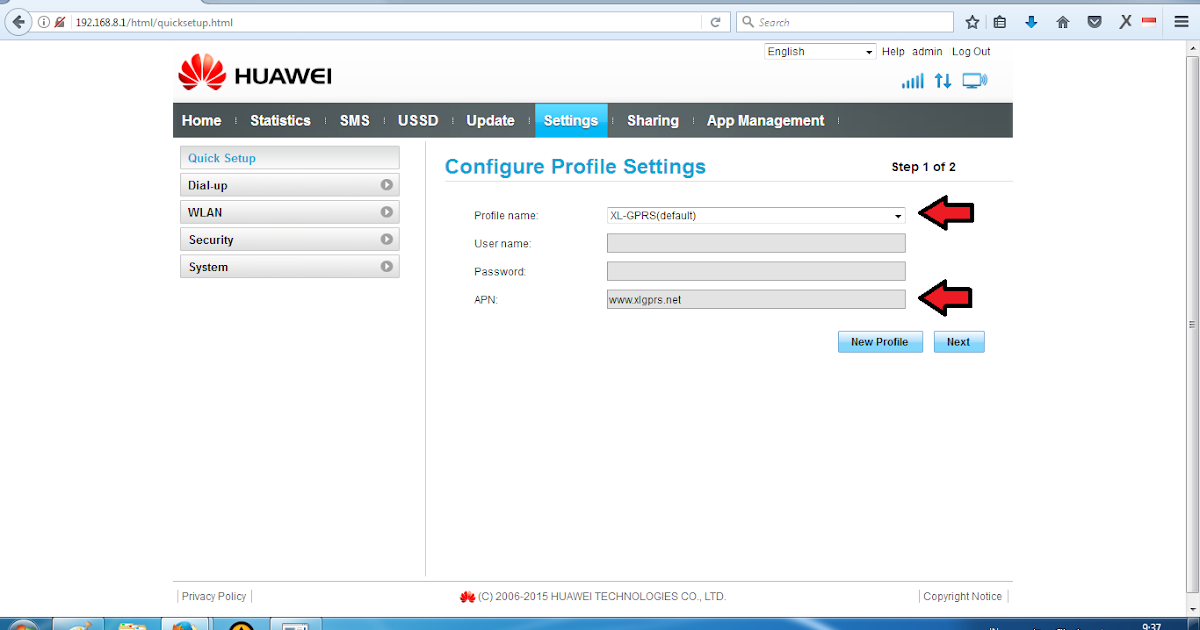Click the User name field
Screen dimensions: 1200x630
pos(756,243)
